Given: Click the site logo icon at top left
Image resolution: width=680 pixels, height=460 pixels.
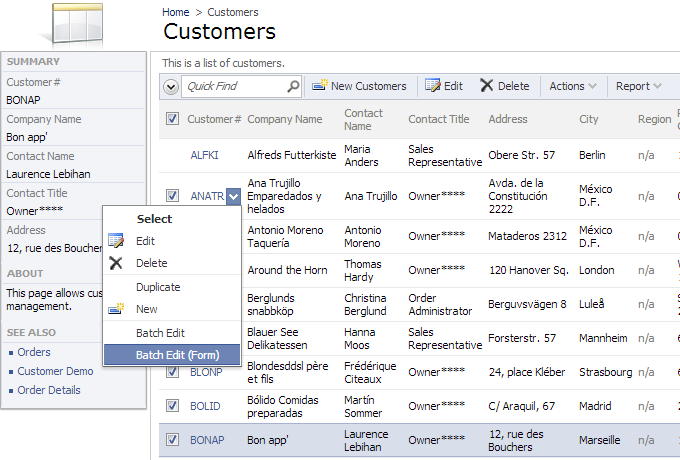Looking at the screenshot, I should pyautogui.click(x=74, y=24).
